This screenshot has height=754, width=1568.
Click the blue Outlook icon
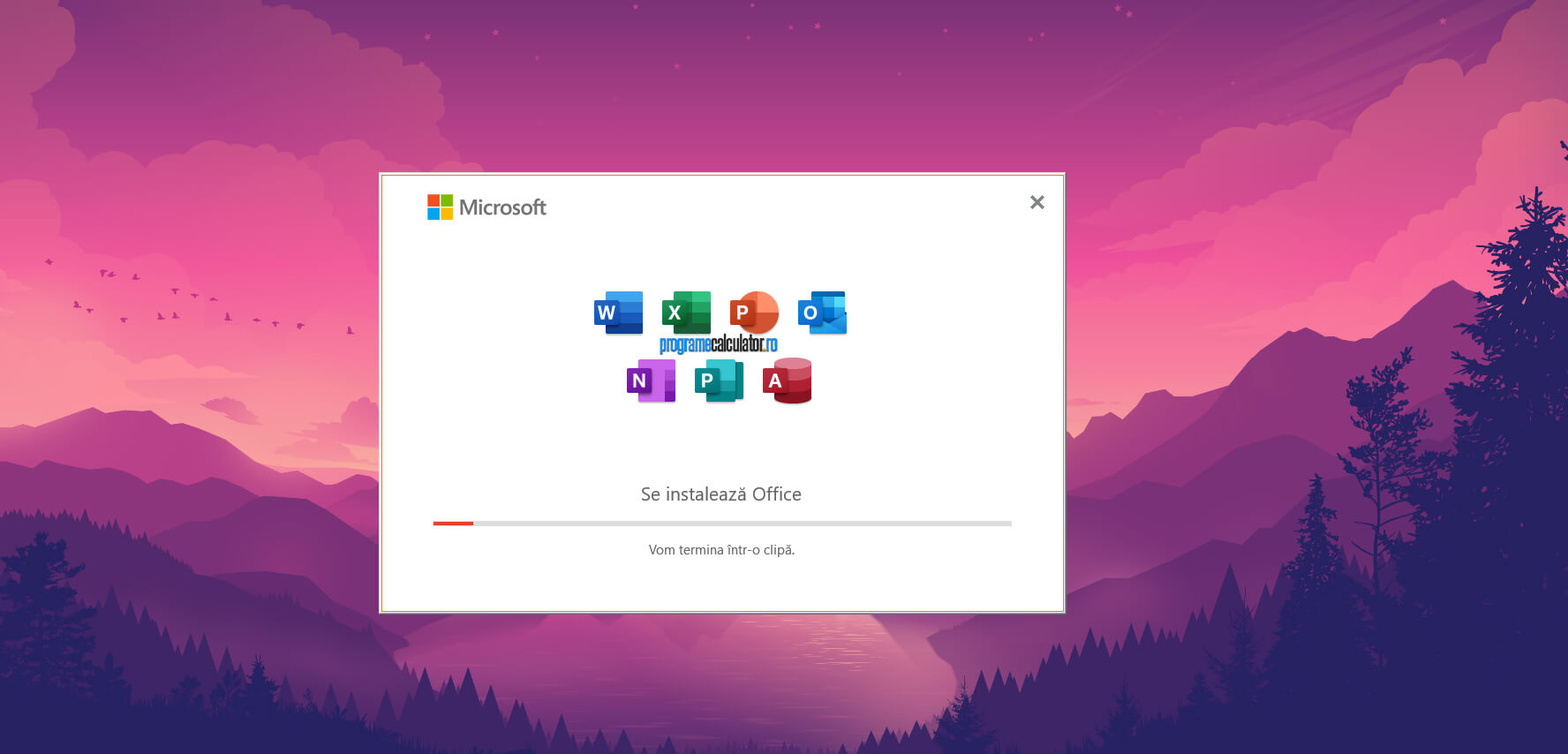click(x=822, y=313)
